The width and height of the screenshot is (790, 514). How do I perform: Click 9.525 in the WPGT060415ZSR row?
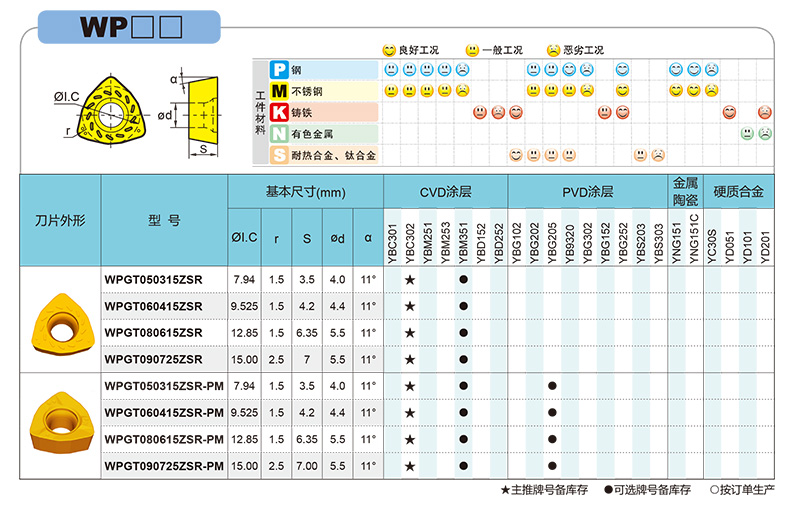point(244,306)
